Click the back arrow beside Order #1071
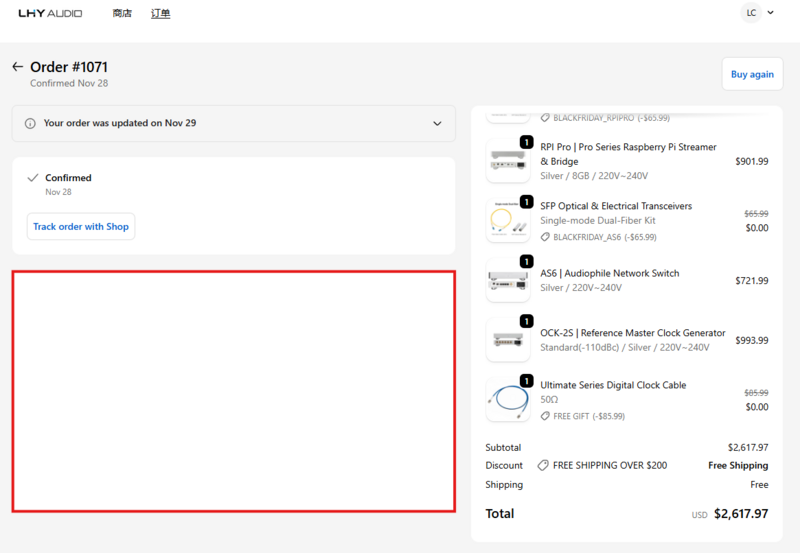800x553 pixels. [x=17, y=67]
